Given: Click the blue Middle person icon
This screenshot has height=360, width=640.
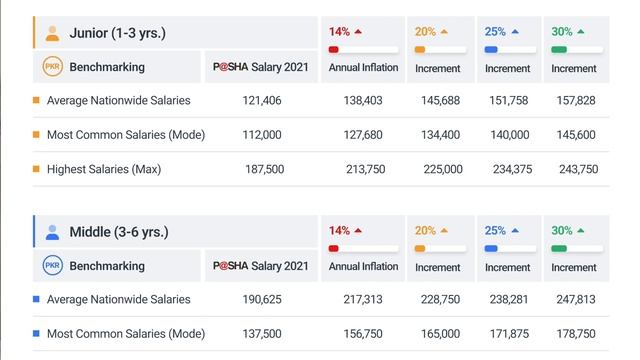Looking at the screenshot, I should [52, 232].
